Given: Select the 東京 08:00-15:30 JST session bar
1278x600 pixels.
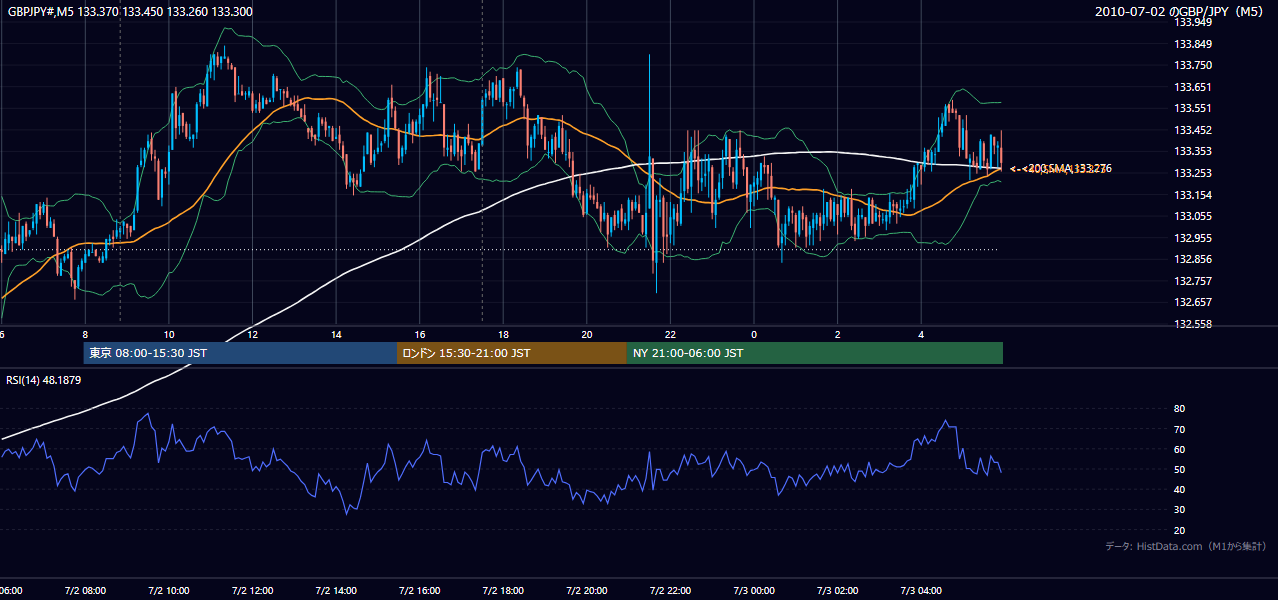Looking at the screenshot, I should pos(240,353).
